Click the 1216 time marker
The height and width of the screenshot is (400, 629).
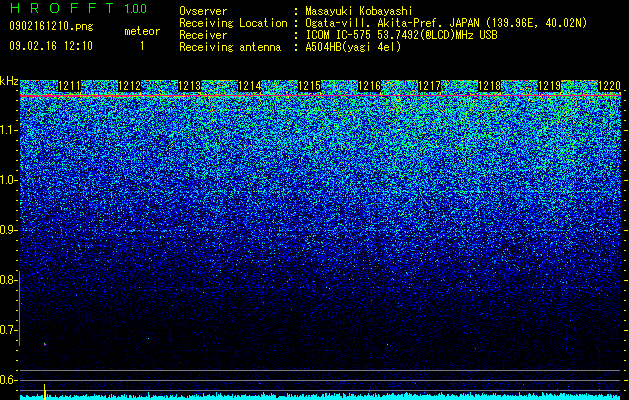pyautogui.click(x=369, y=86)
